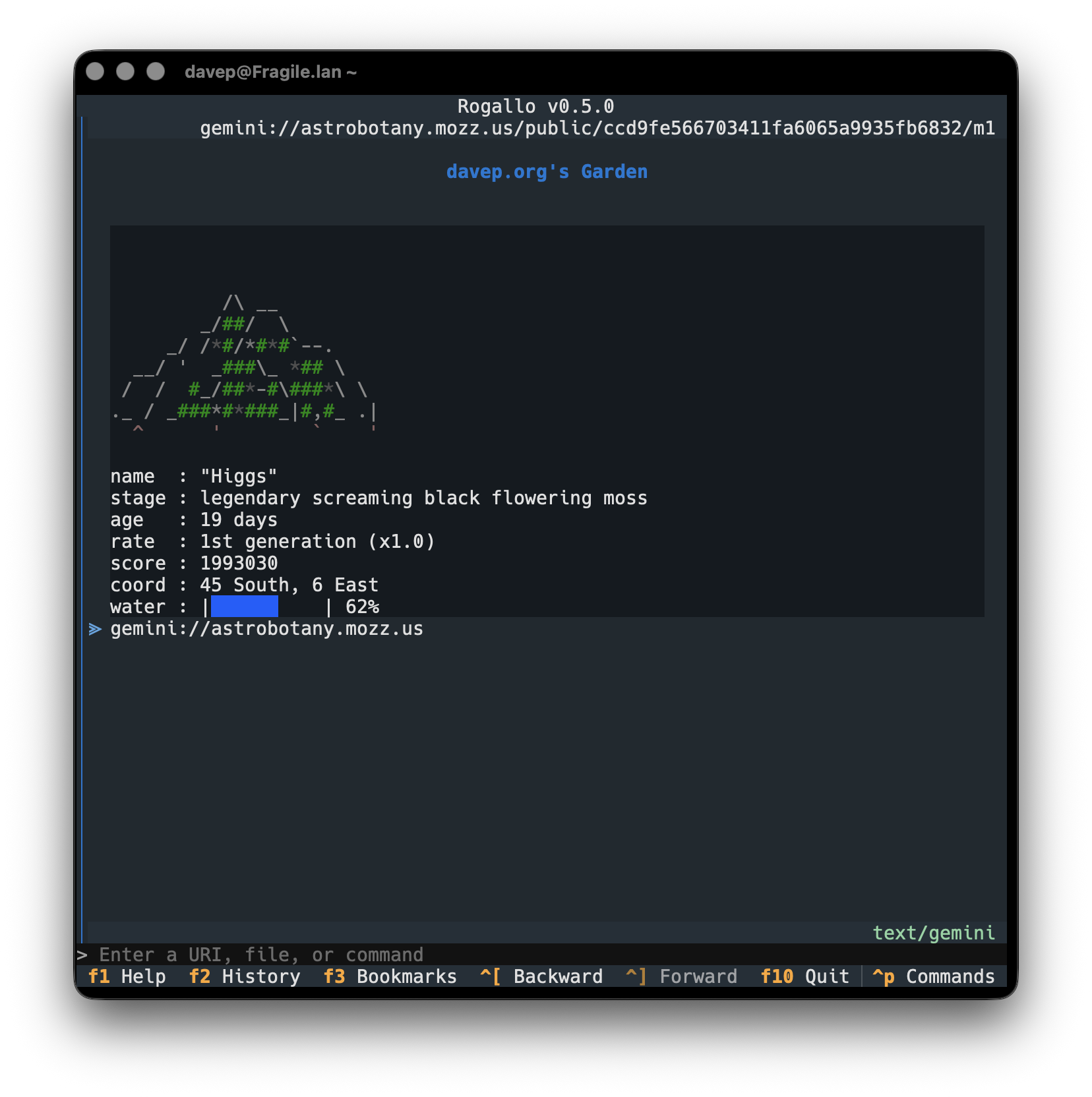Click the minimize window button
Image resolution: width=1092 pixels, height=1097 pixels.
coord(125,71)
